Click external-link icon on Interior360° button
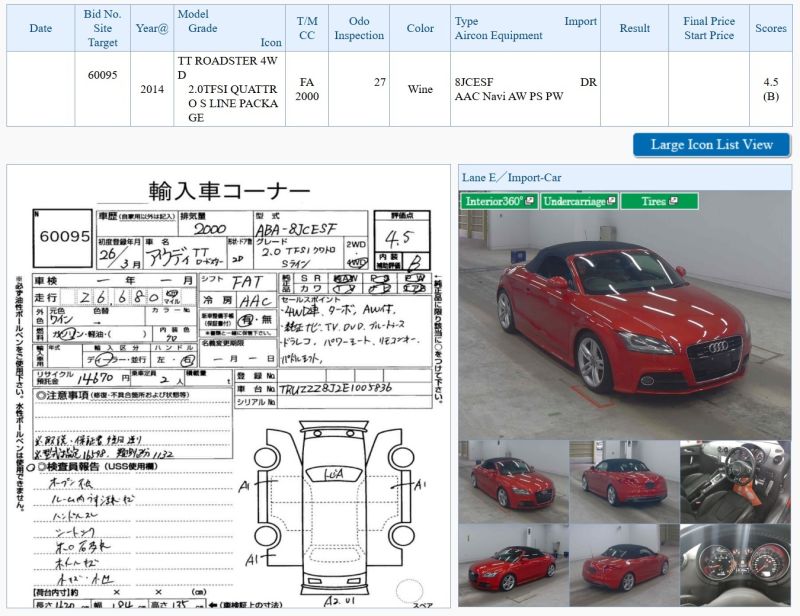Viewport: 800px width, 616px height. pos(530,201)
